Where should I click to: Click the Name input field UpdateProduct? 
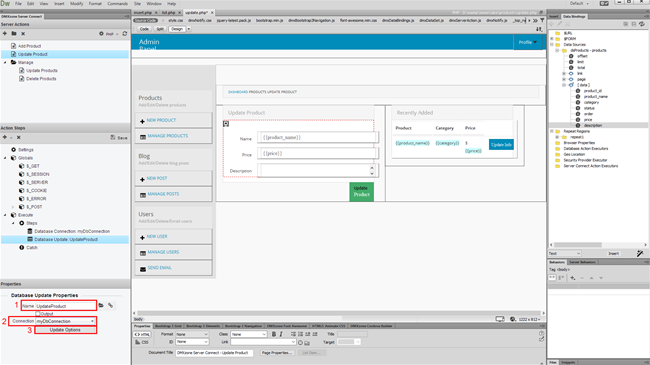click(x=65, y=306)
